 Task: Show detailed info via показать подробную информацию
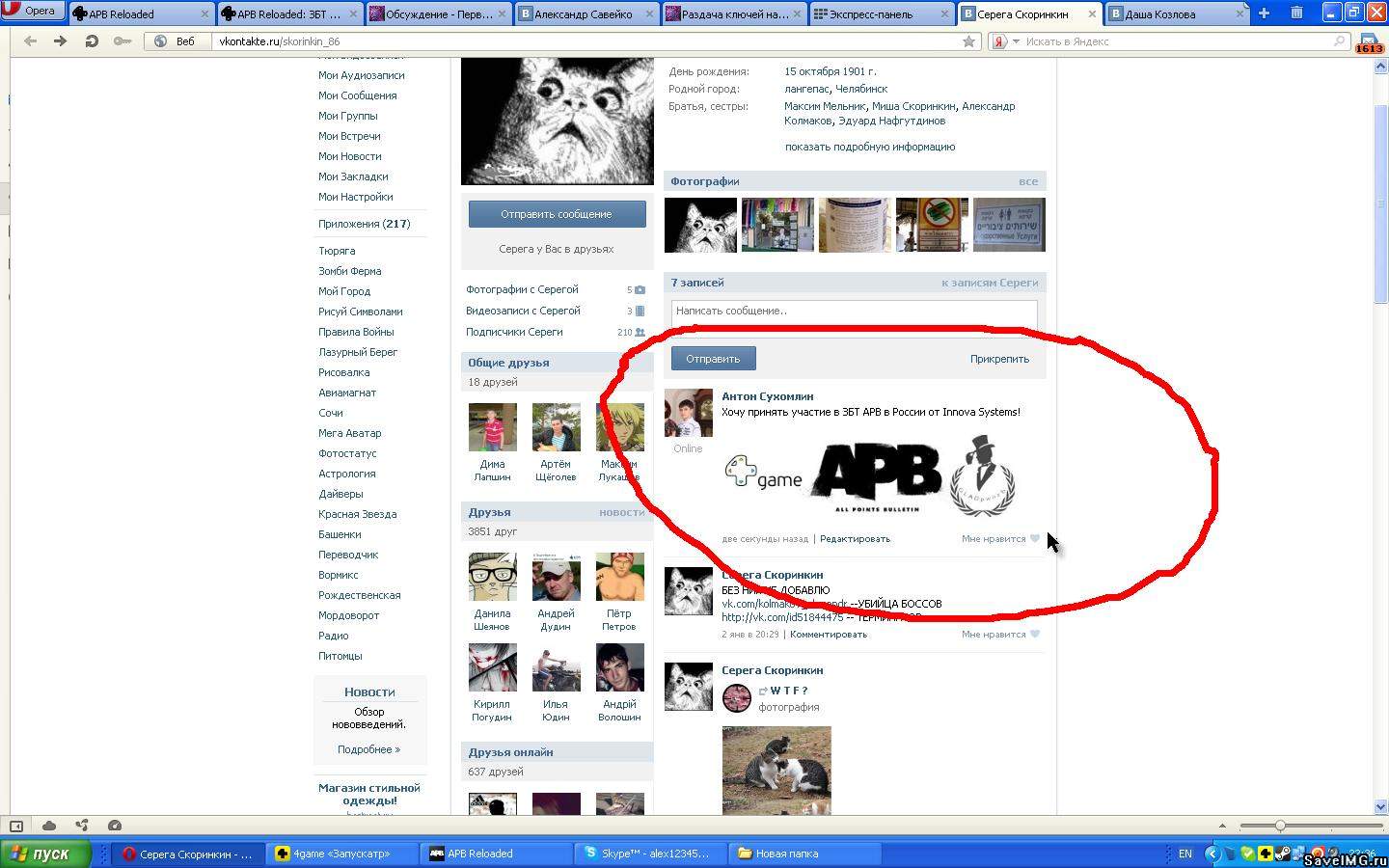pos(870,147)
